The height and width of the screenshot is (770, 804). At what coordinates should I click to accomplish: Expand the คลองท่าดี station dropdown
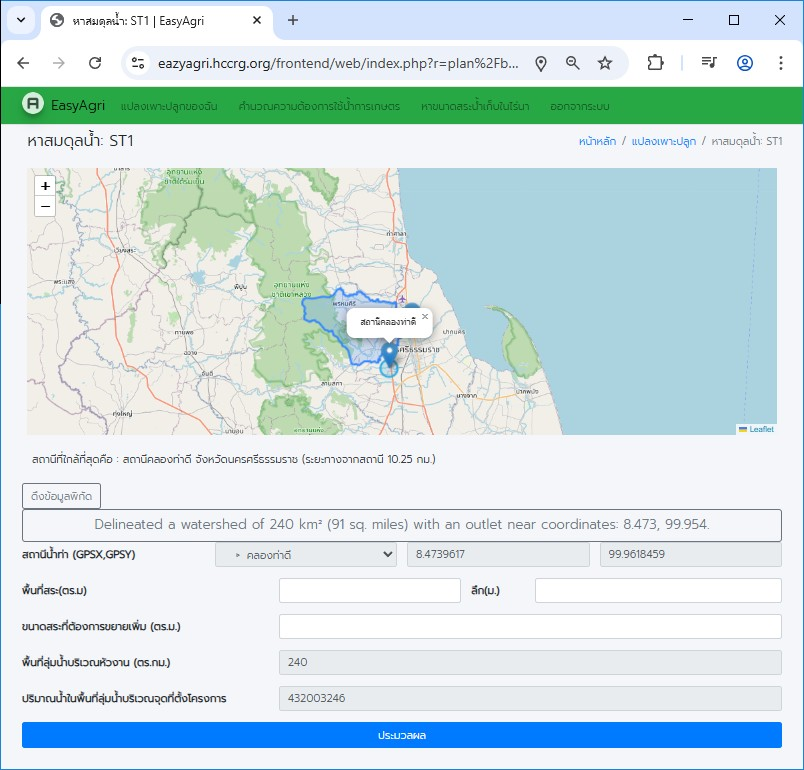(x=306, y=554)
